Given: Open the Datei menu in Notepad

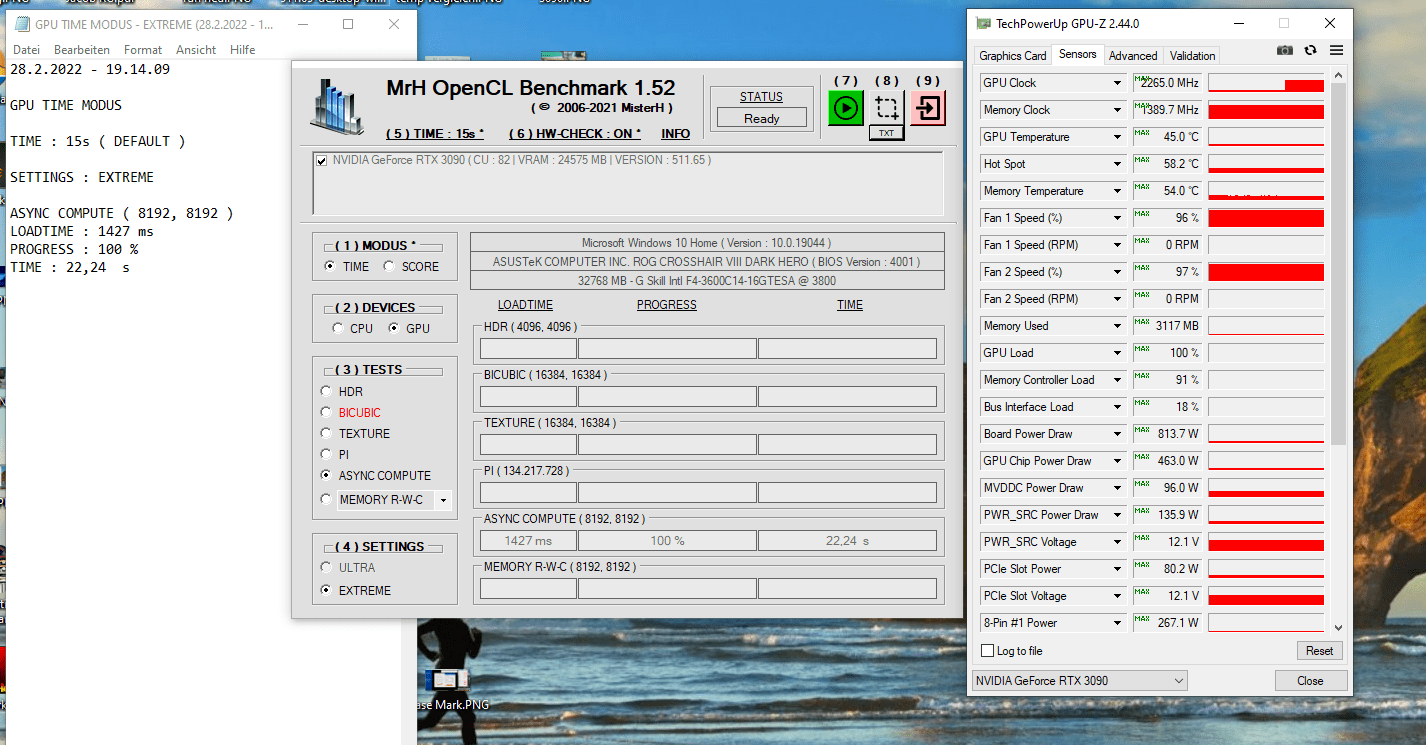Looking at the screenshot, I should coord(27,50).
